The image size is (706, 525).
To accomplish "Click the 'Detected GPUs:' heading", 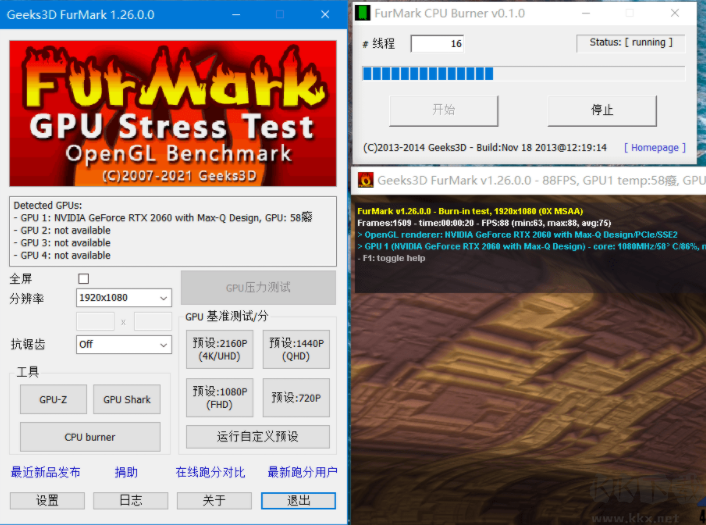I will click(48, 205).
